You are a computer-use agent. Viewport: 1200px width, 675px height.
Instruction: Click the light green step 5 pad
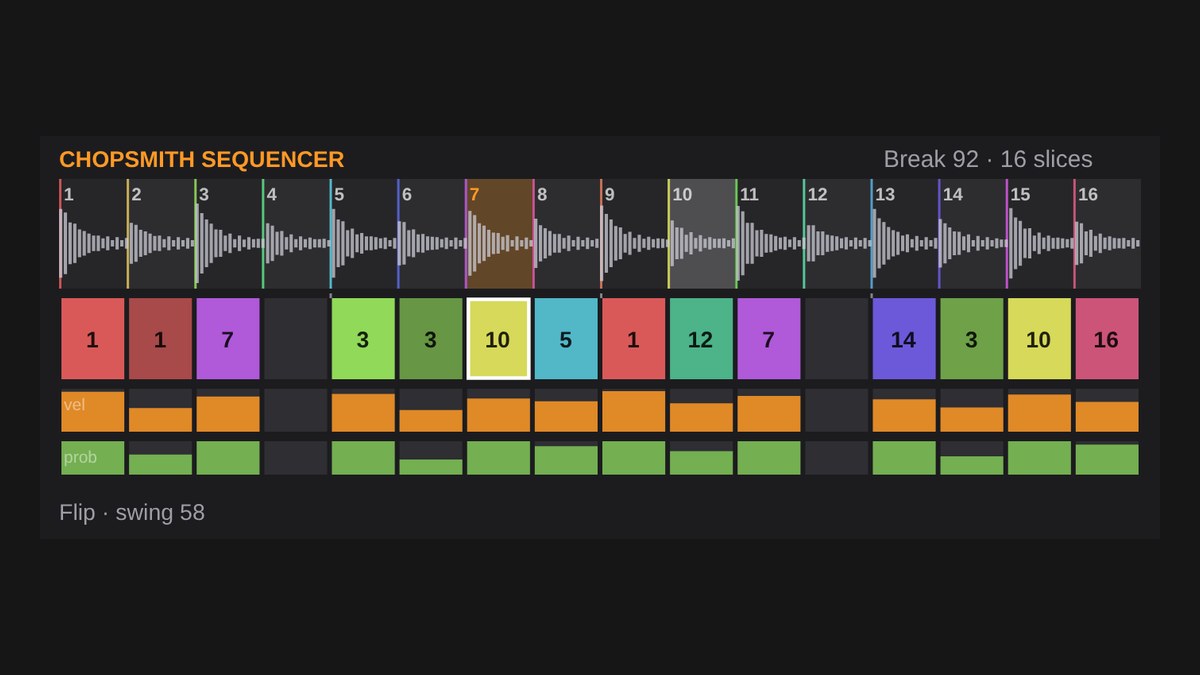point(363,339)
